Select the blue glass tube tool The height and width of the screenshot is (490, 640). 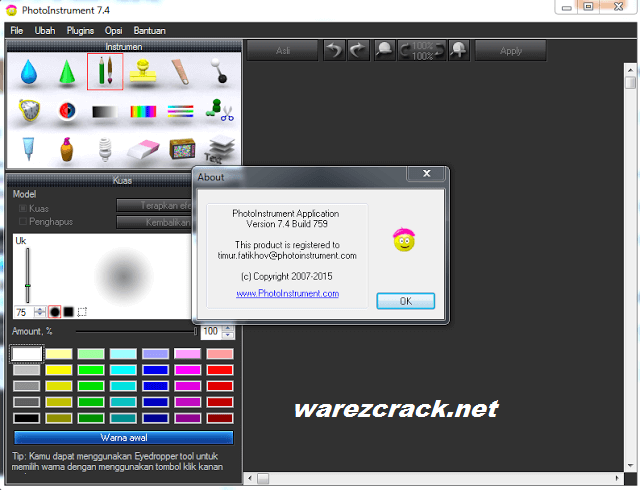tap(28, 149)
